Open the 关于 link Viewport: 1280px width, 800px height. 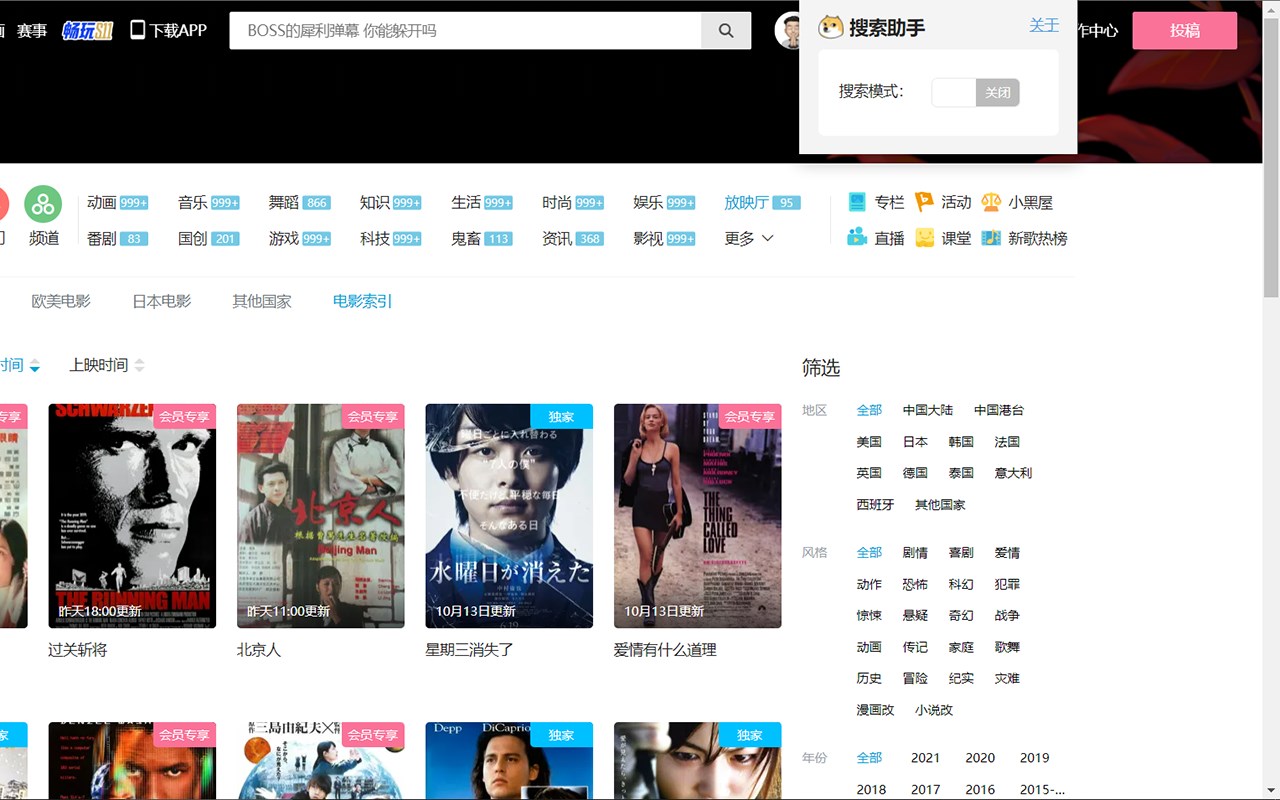(1044, 25)
